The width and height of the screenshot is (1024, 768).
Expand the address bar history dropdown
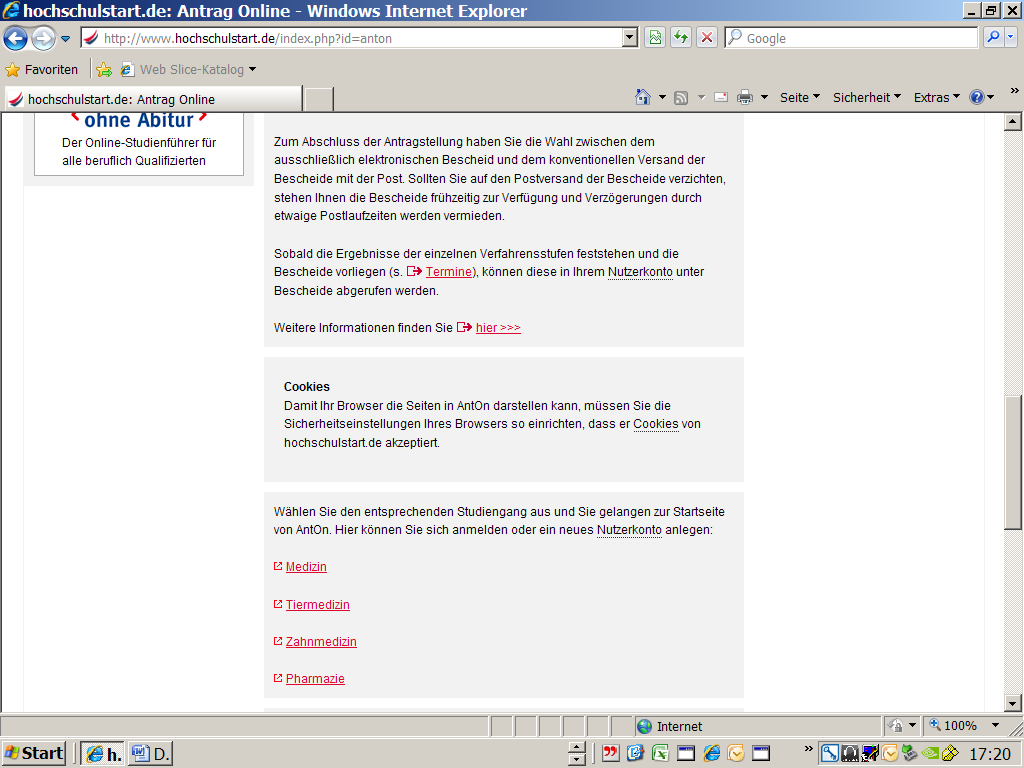[630, 38]
